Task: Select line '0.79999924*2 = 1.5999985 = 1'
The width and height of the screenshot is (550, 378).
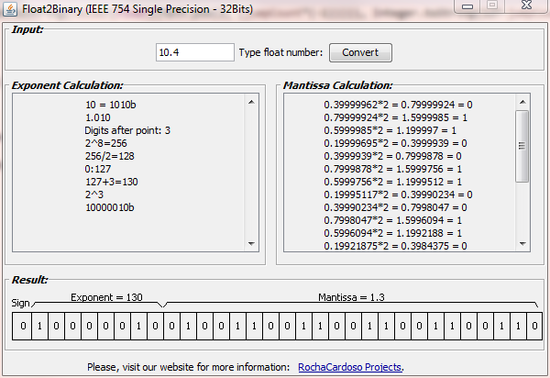Action: click(395, 117)
